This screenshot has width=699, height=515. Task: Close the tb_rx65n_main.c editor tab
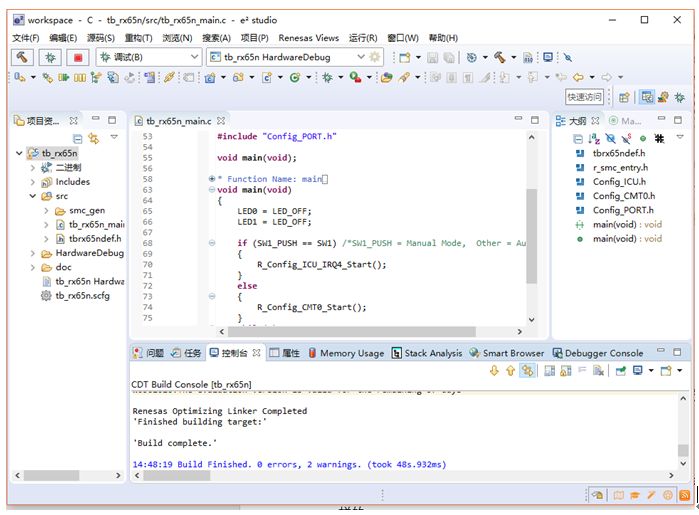(221, 120)
